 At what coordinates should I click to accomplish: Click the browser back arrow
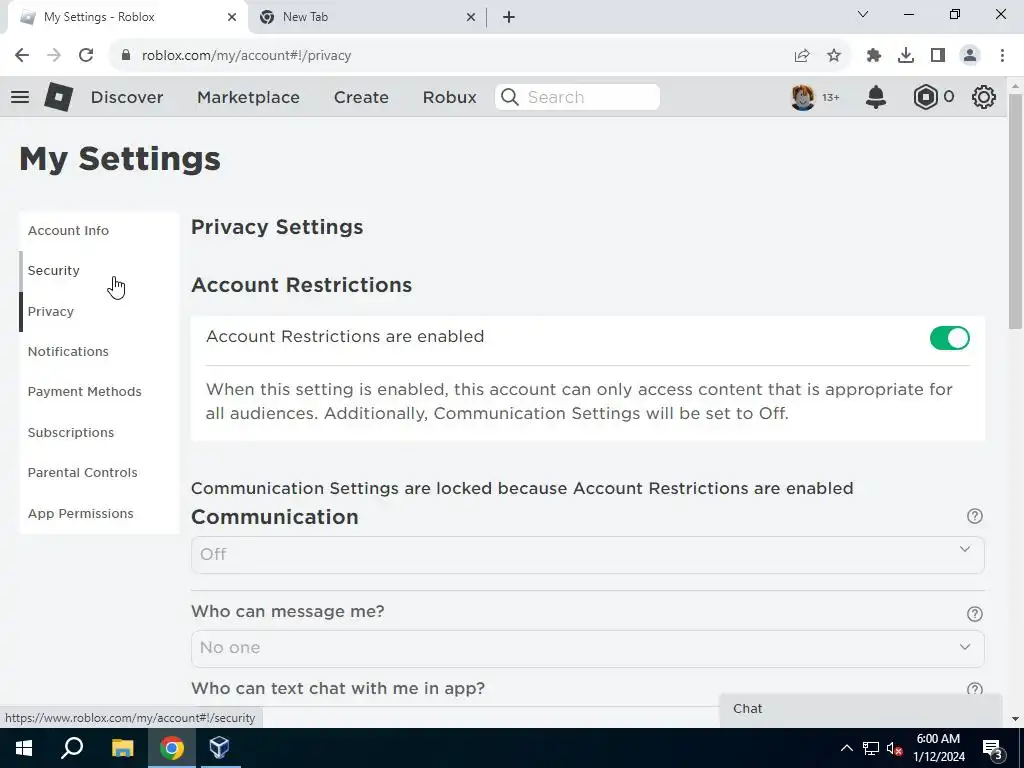[22, 56]
